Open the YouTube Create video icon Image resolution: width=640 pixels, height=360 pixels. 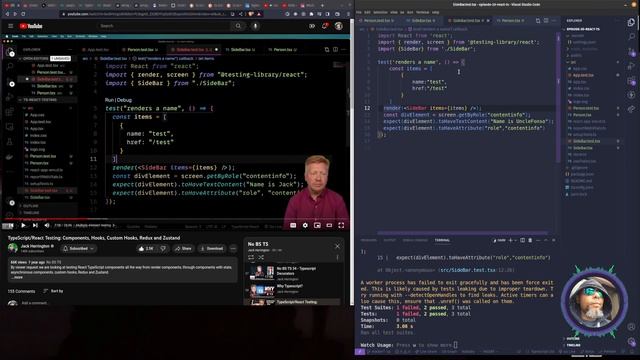[x=312, y=26]
